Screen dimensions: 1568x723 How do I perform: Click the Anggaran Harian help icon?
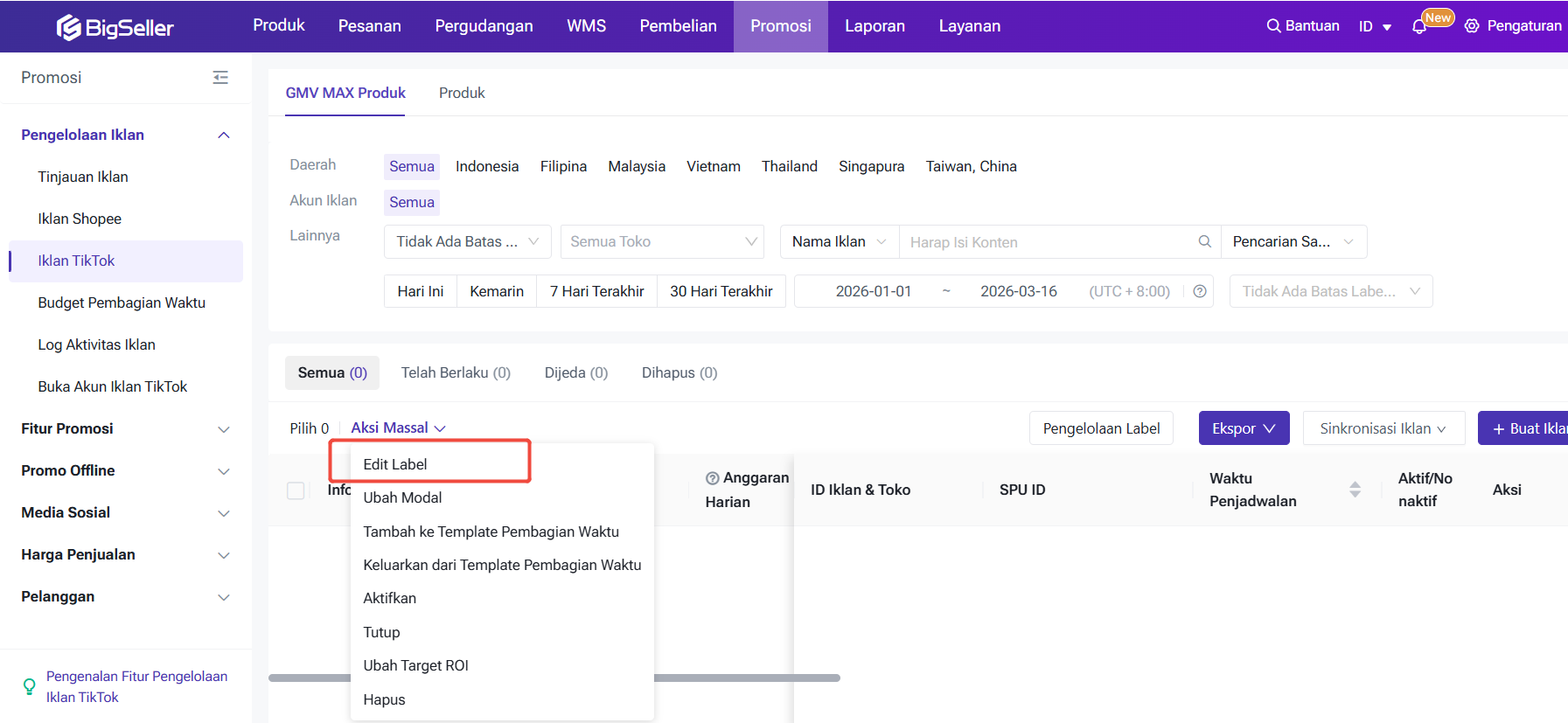click(712, 478)
